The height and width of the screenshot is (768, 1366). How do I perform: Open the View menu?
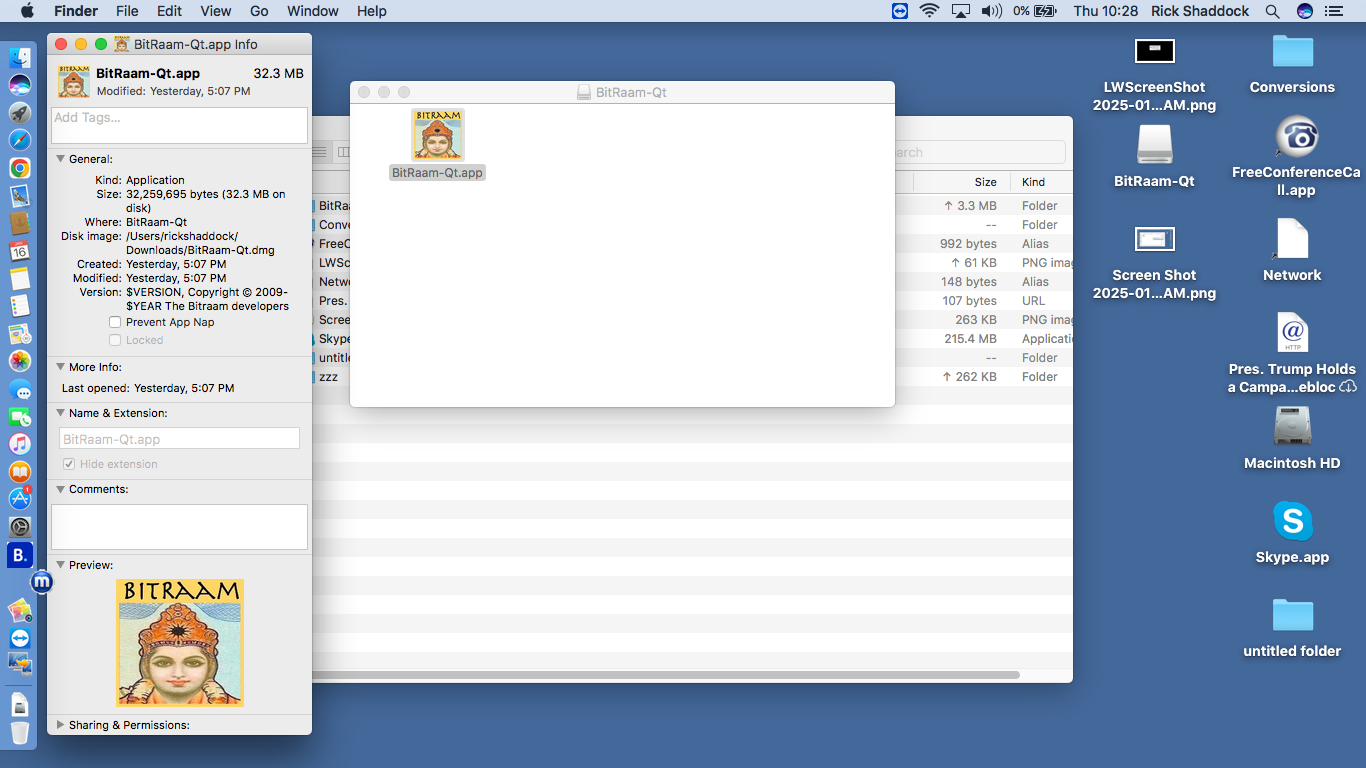(215, 11)
